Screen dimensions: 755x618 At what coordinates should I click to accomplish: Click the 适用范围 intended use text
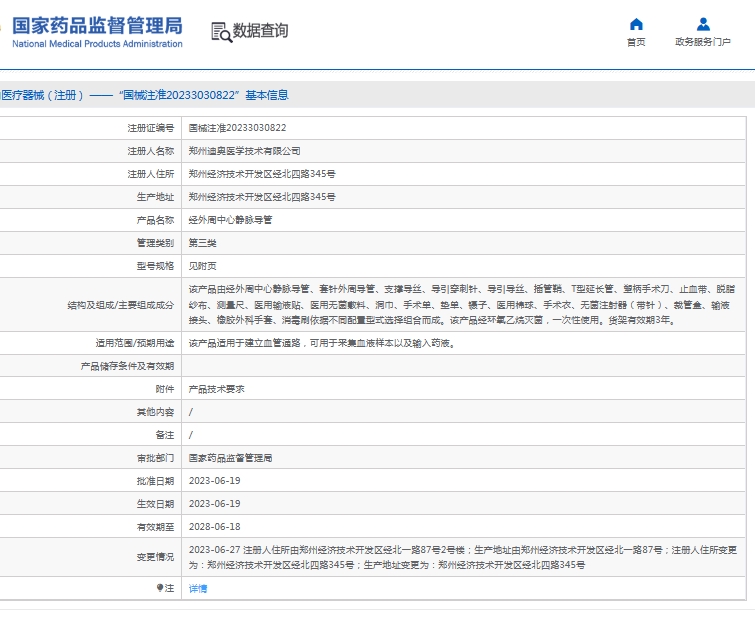click(x=323, y=343)
